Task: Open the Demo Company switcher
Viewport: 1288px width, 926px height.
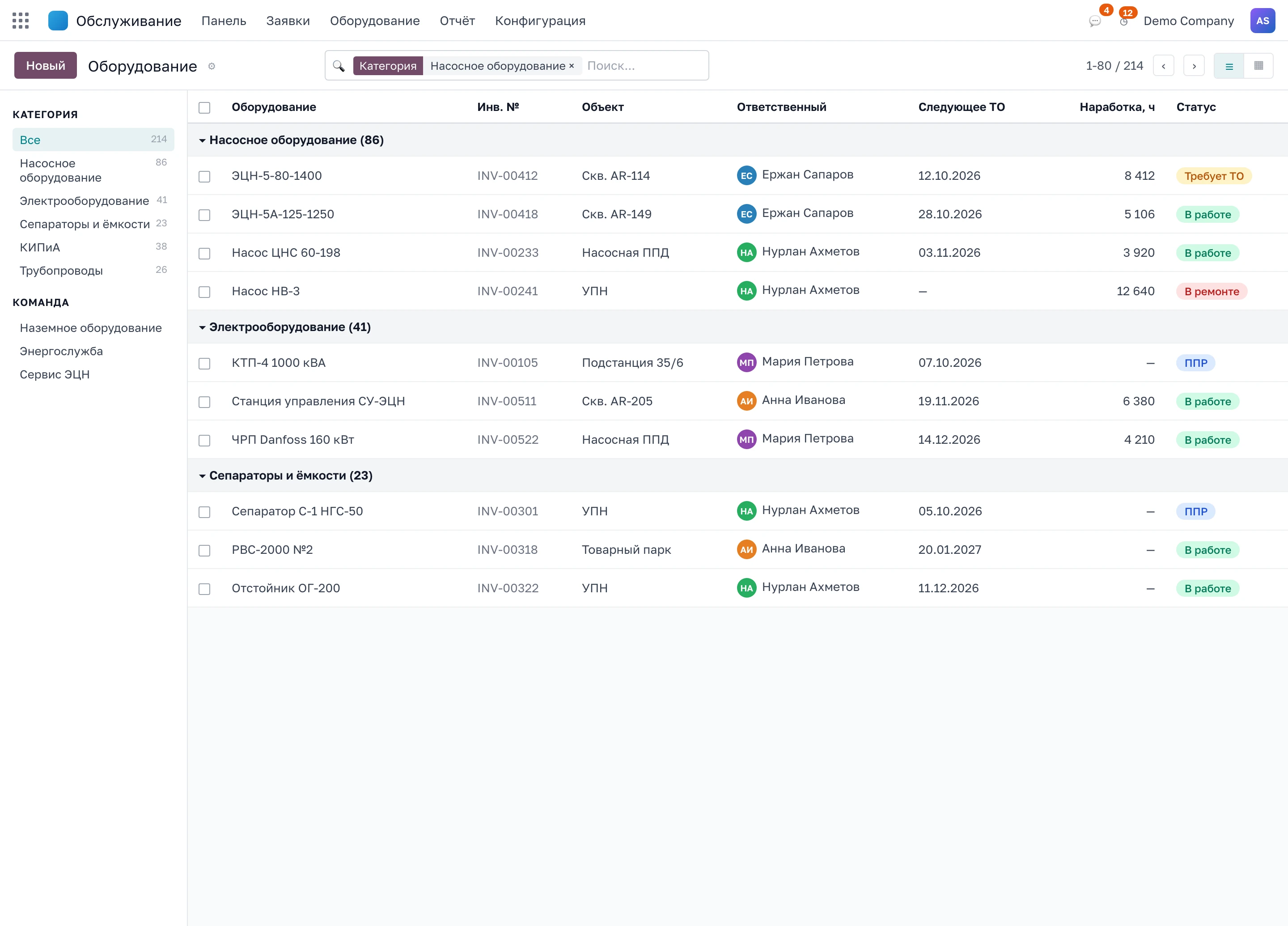Action: (1189, 21)
